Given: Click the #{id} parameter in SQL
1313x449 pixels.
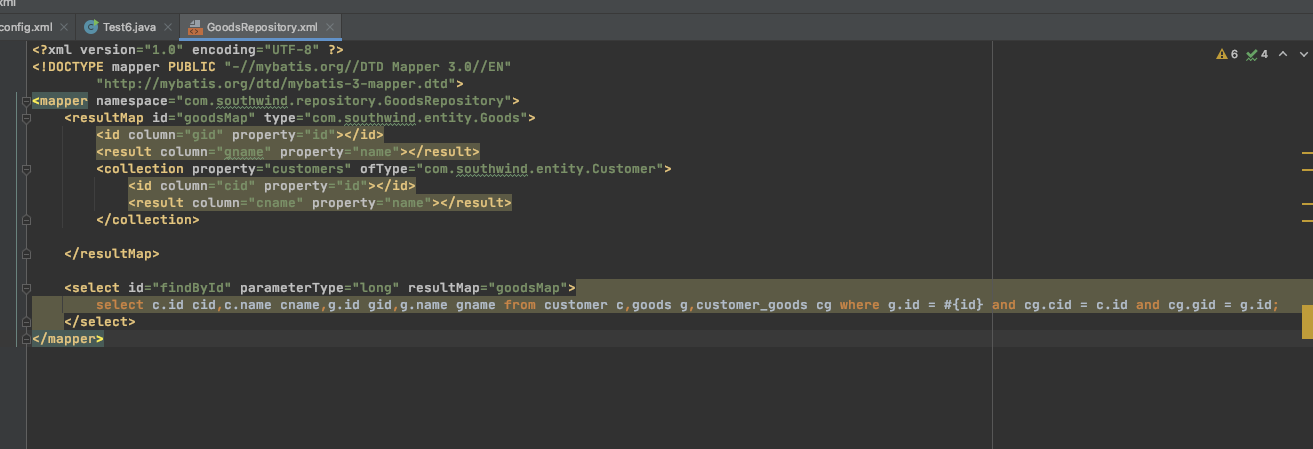Looking at the screenshot, I should point(964,305).
